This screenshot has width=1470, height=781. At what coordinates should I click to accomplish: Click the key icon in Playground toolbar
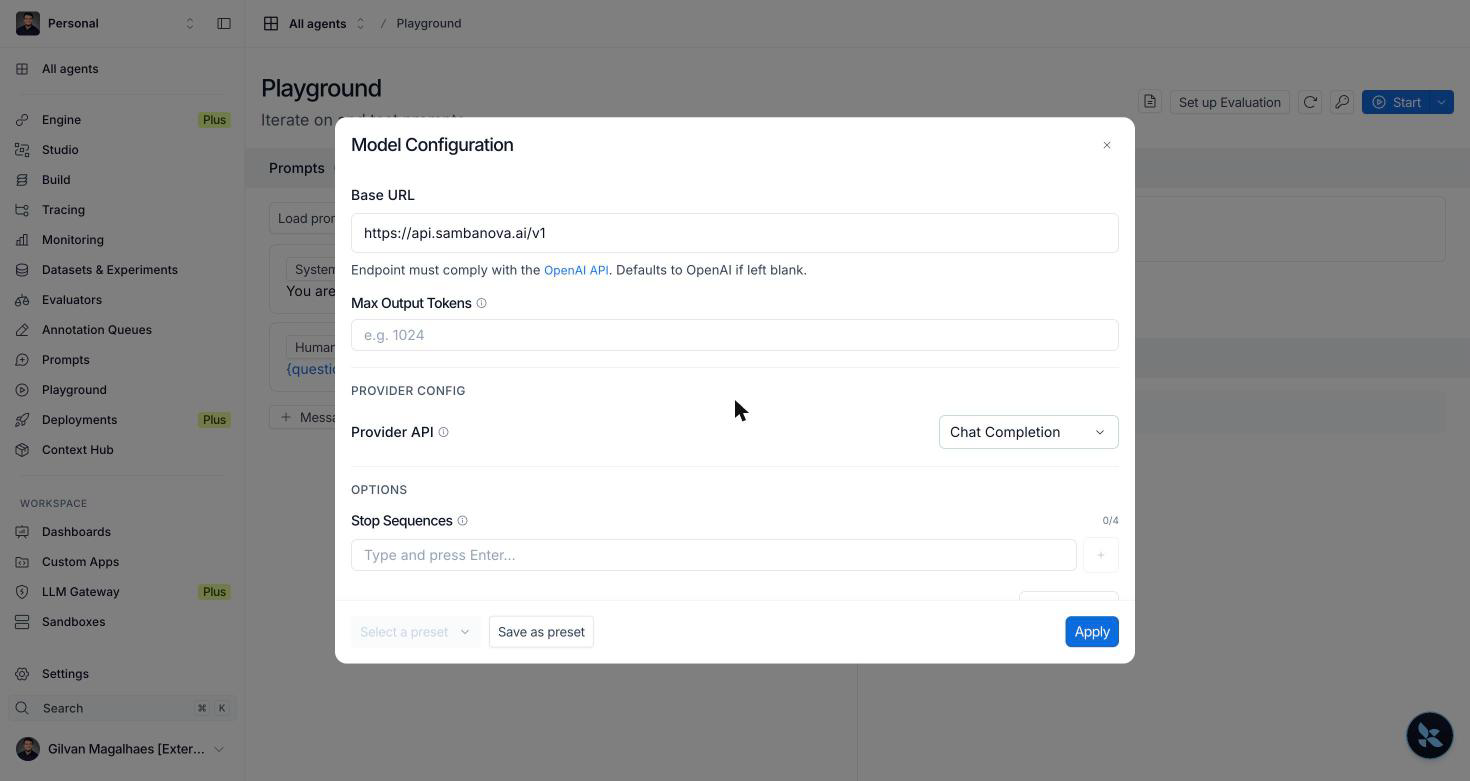coord(1342,102)
